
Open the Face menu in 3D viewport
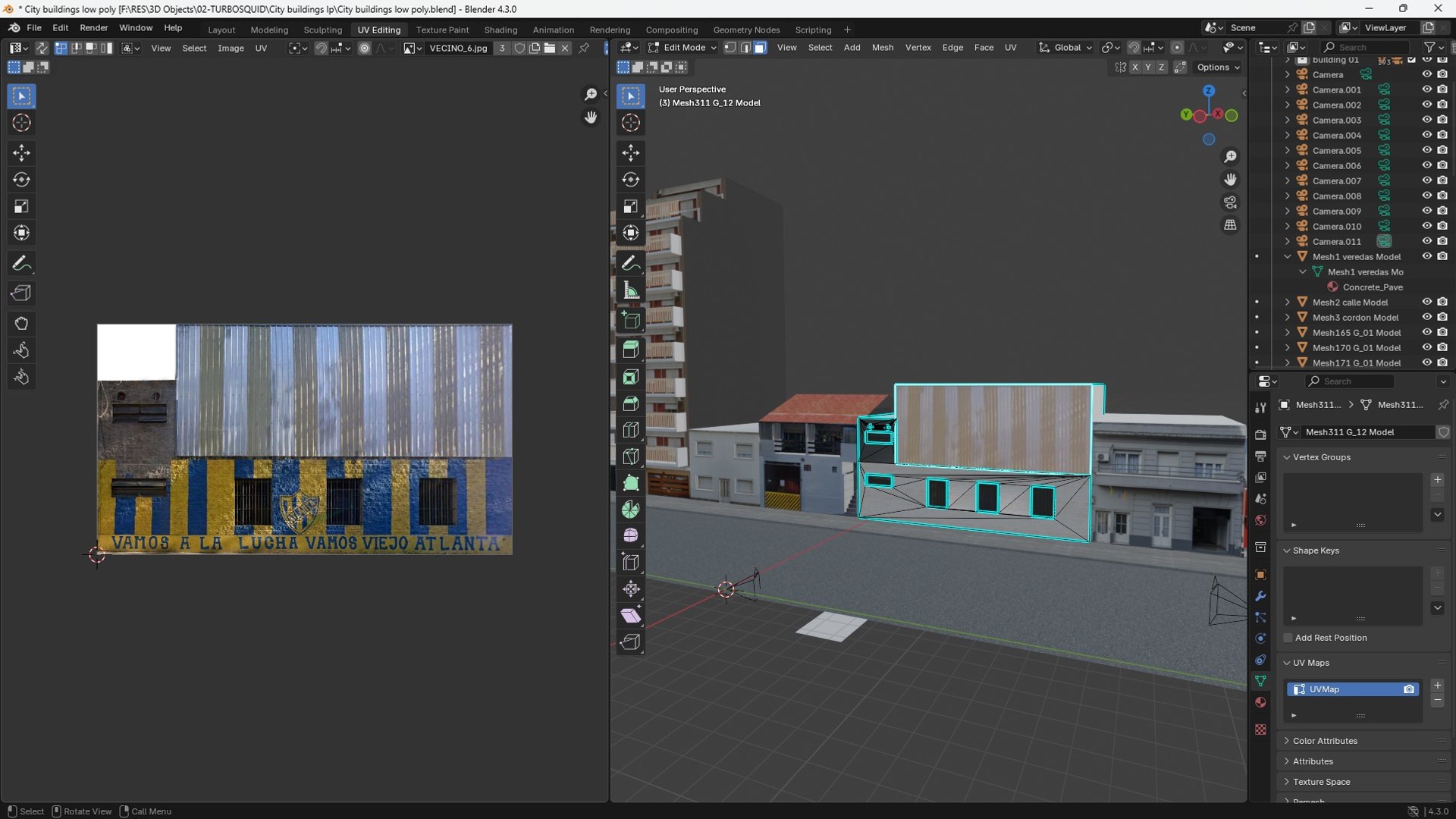click(x=984, y=48)
